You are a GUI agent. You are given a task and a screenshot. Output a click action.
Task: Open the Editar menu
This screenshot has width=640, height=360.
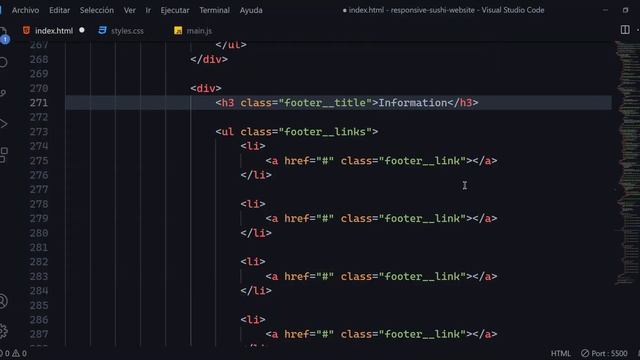tap(60, 10)
